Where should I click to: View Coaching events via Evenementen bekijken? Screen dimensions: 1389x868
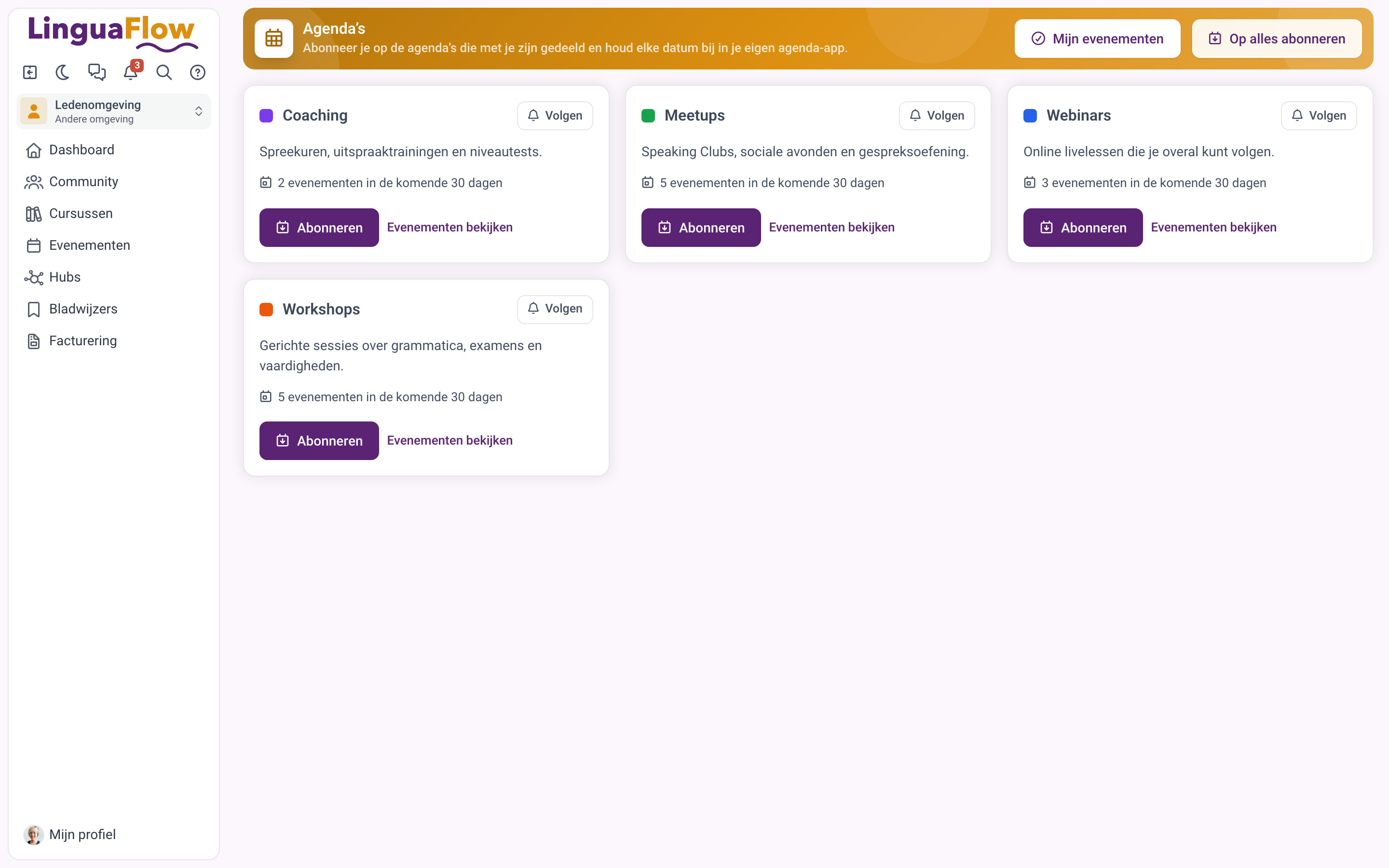[x=449, y=227]
